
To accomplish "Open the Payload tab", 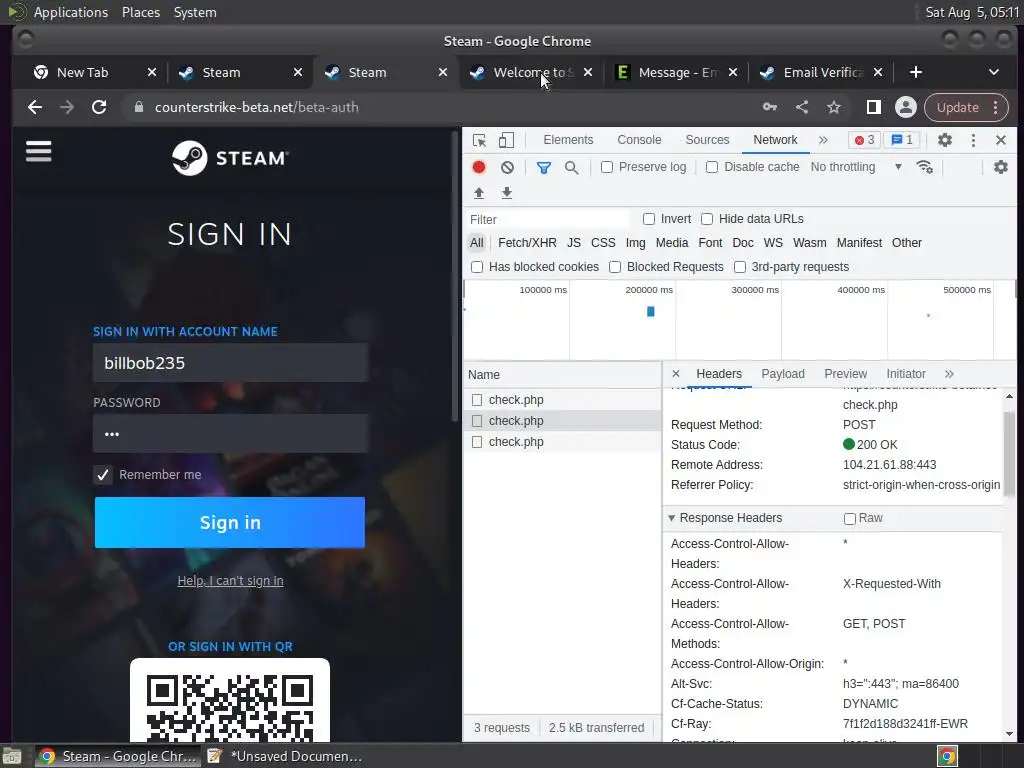I will coord(782,374).
